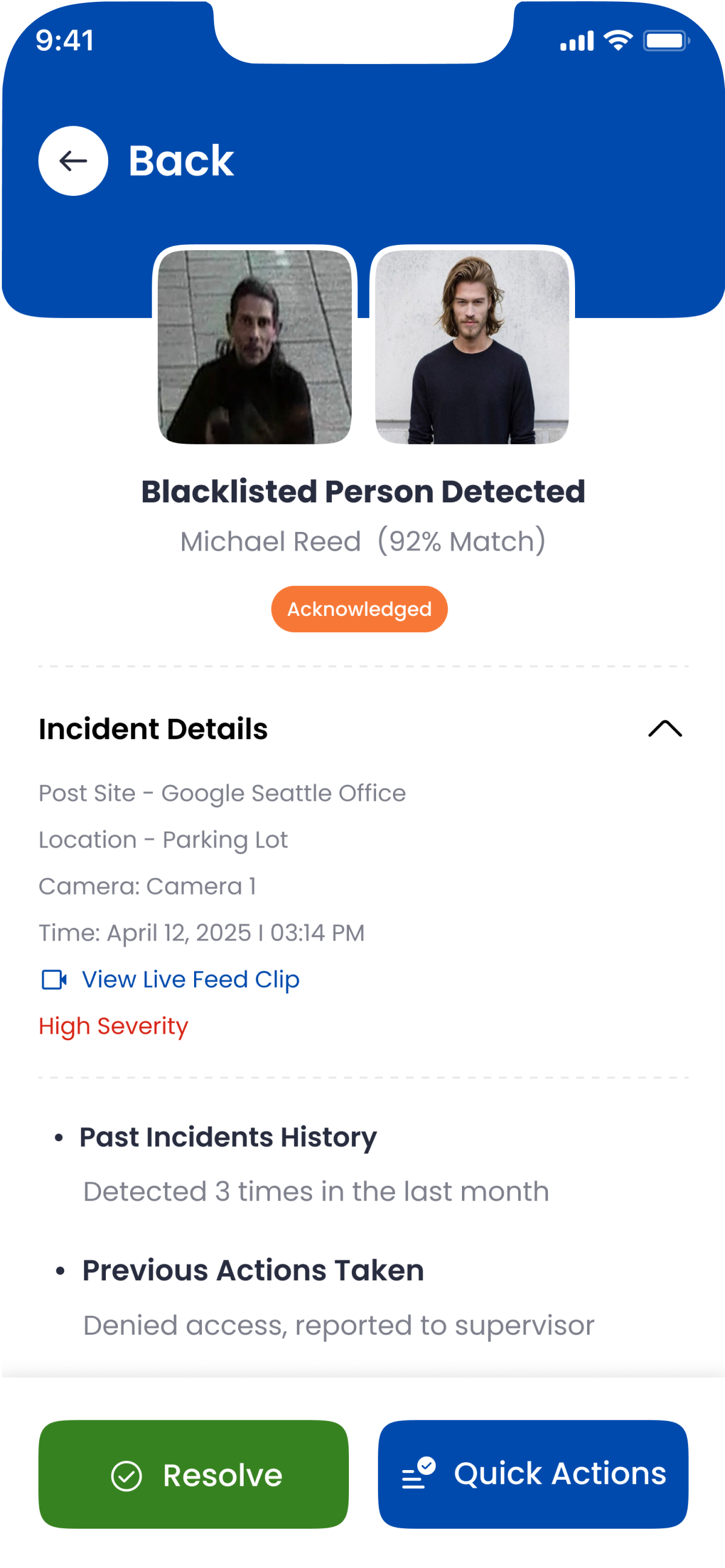This screenshot has width=725, height=1568.
Task: Open the View Live Feed Clip link
Action: [x=190, y=979]
